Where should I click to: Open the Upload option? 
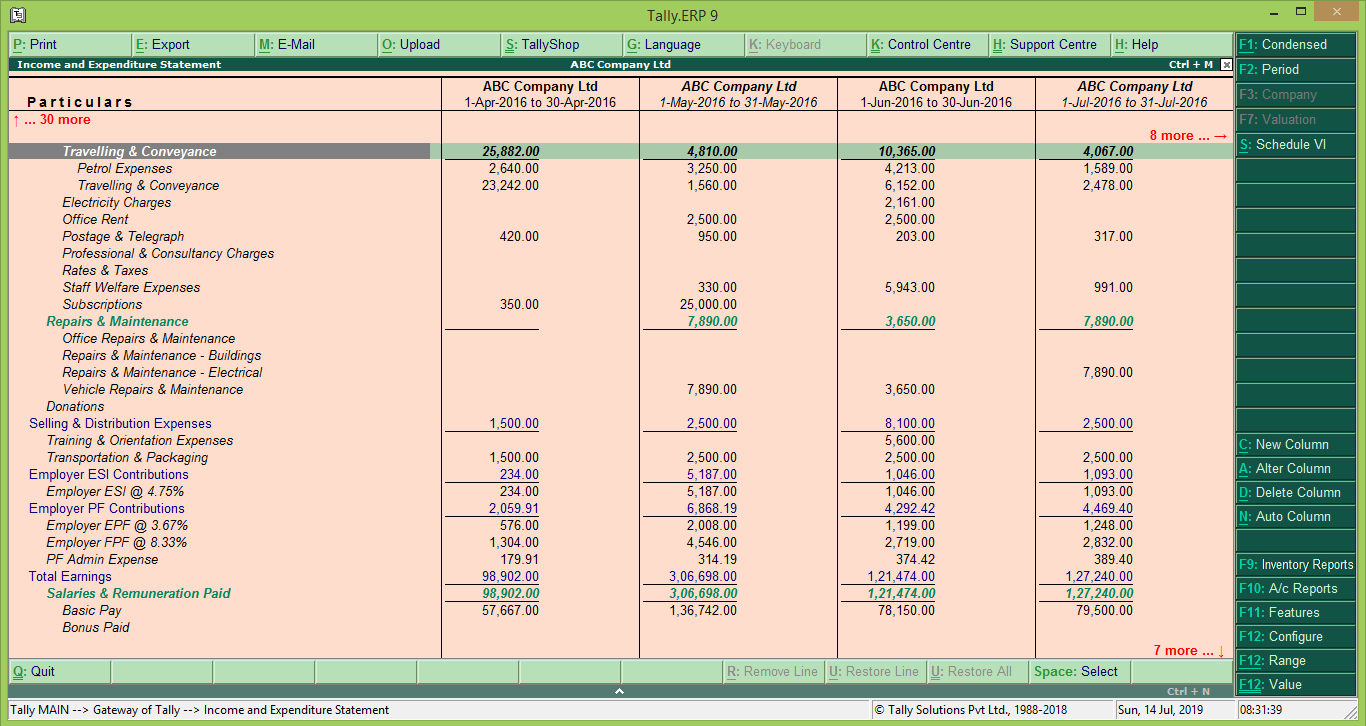[x=439, y=45]
